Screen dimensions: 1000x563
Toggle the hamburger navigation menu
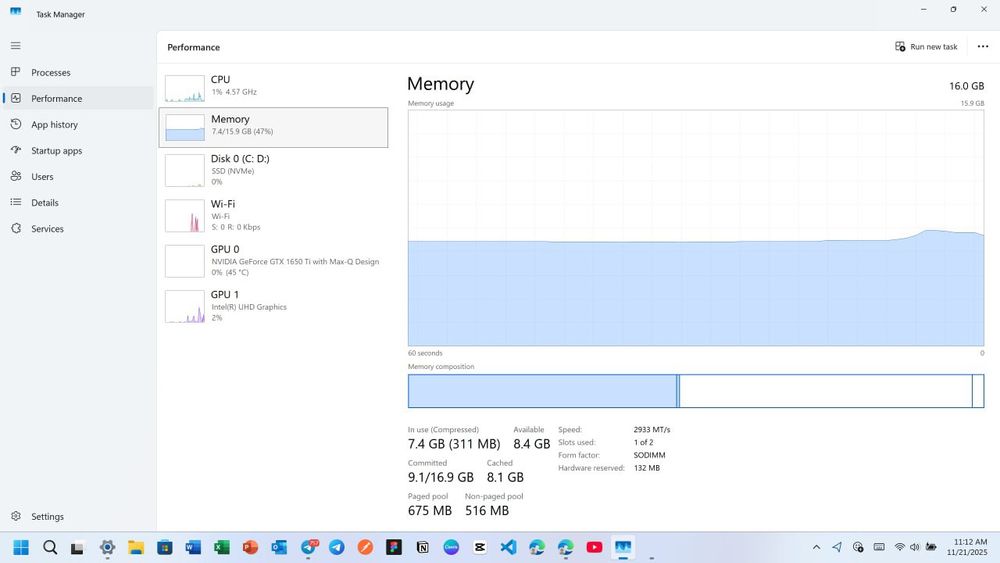tap(15, 46)
